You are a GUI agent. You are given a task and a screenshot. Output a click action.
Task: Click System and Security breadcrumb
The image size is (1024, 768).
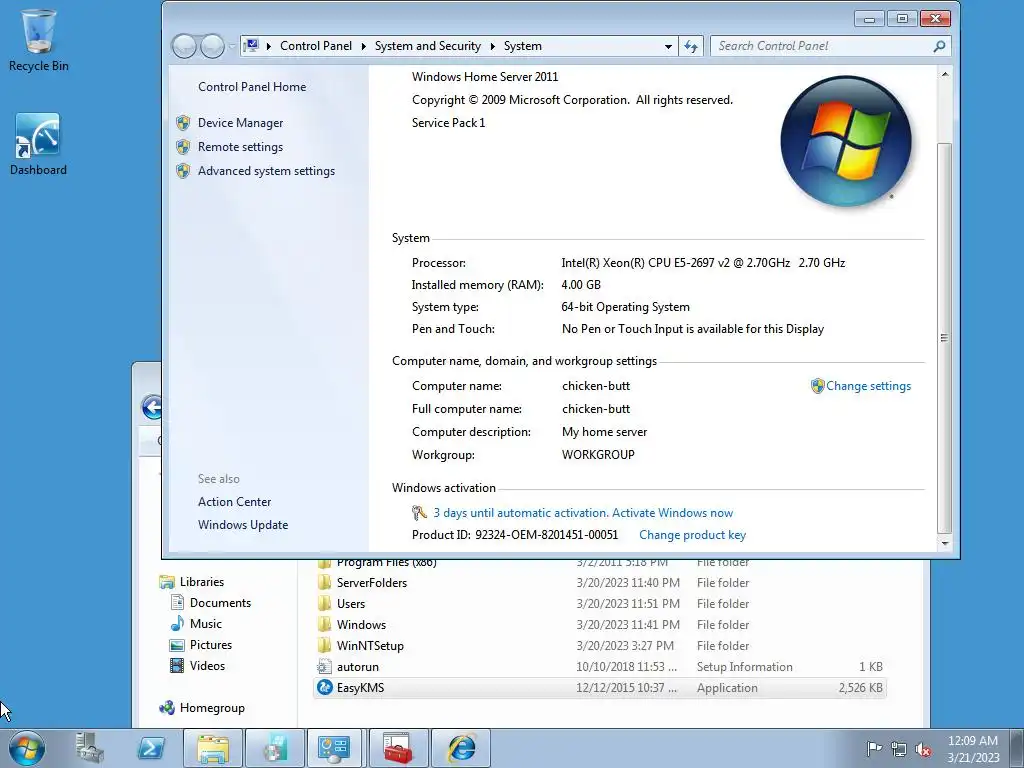(428, 46)
